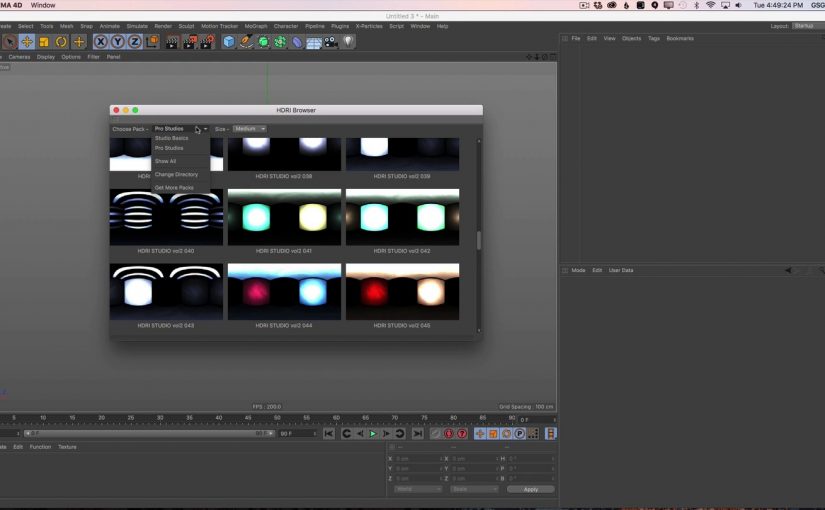
Task: Select HDRI STUDIO vol2 044 thumbnail
Action: [x=284, y=292]
